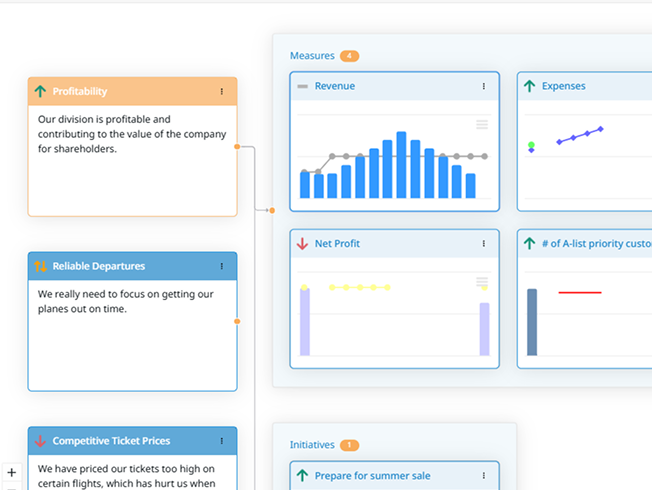The width and height of the screenshot is (652, 490).
Task: Click the Net Profit chart hamburger menu
Action: tap(482, 282)
